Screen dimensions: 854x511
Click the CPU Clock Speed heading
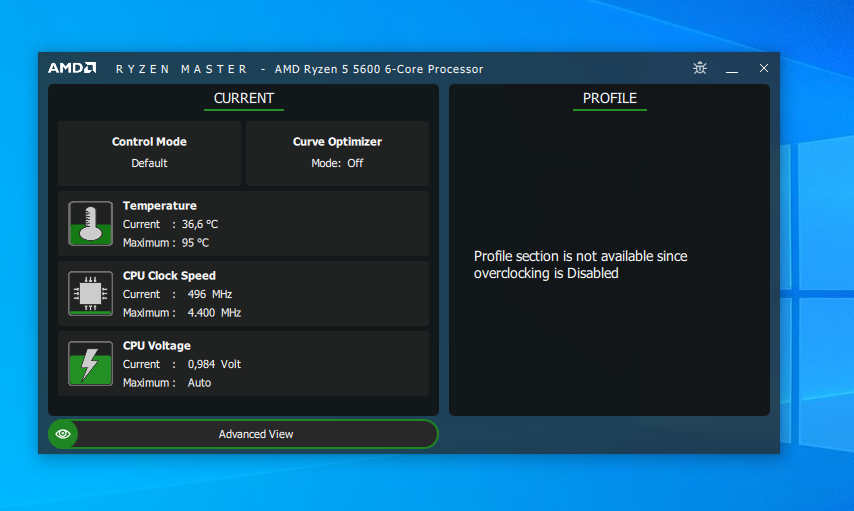click(x=169, y=276)
